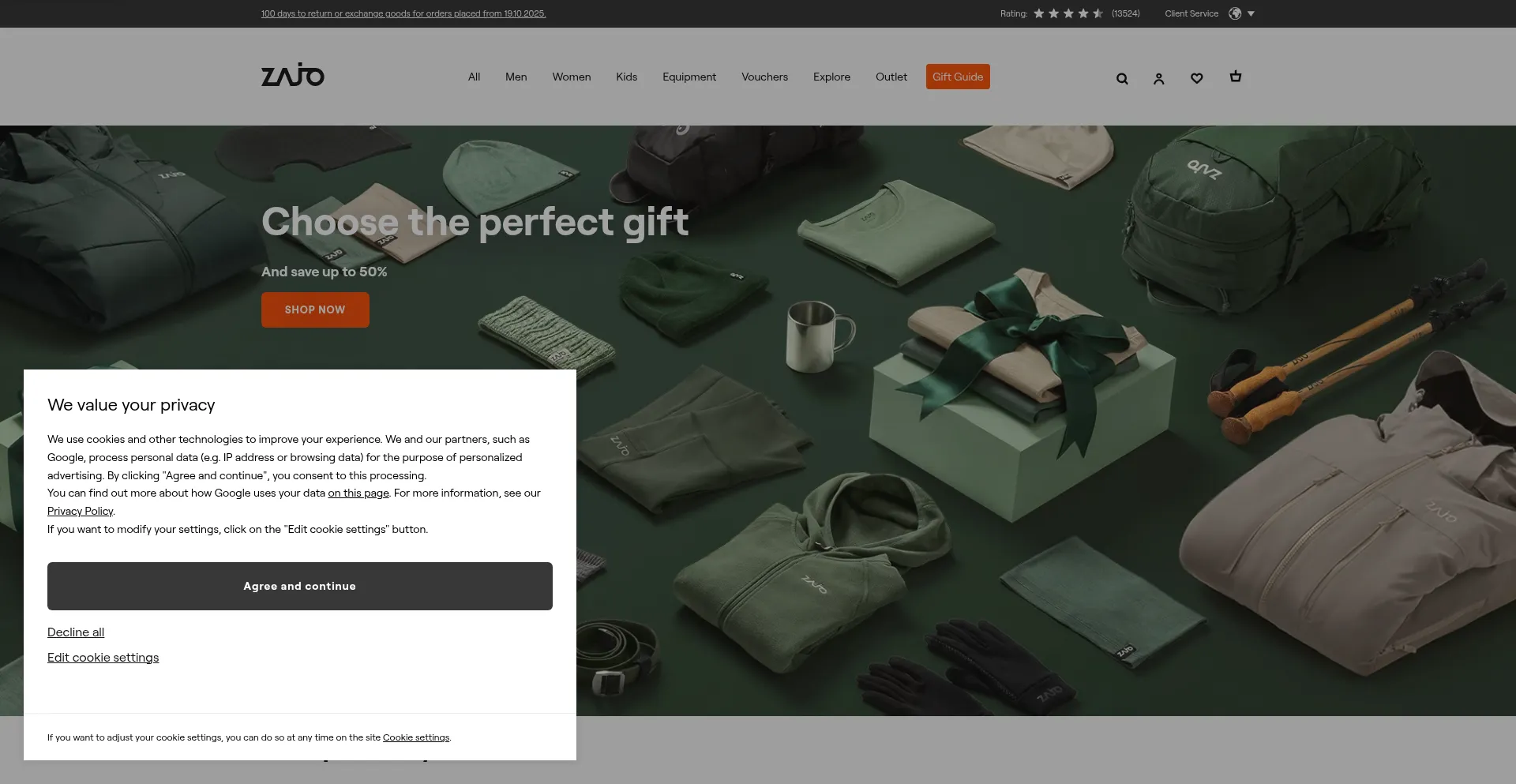Click the star rating icons
Viewport: 1516px width, 784px height.
pos(1068,13)
